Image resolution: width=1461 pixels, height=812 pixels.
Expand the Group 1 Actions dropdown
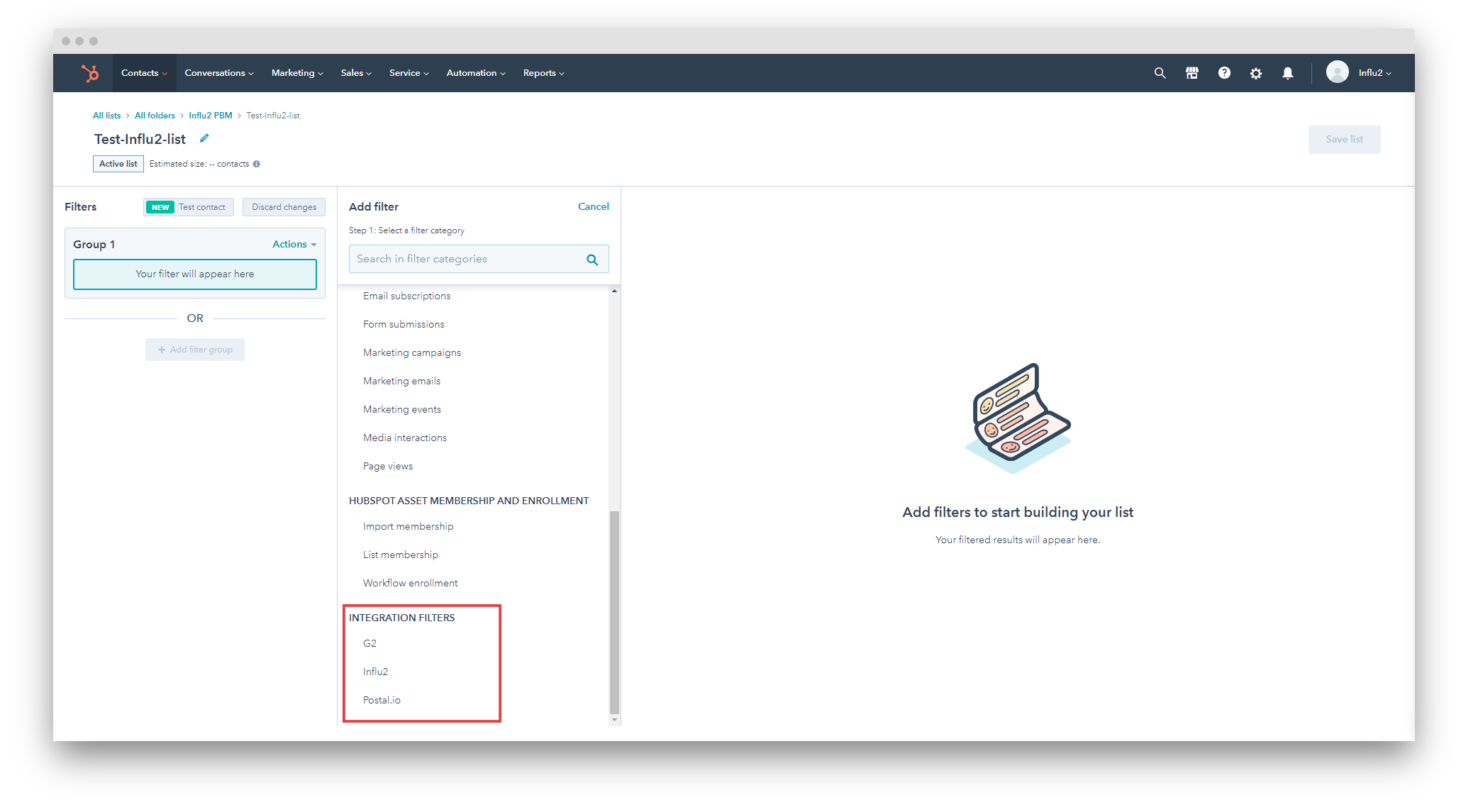[x=294, y=245]
